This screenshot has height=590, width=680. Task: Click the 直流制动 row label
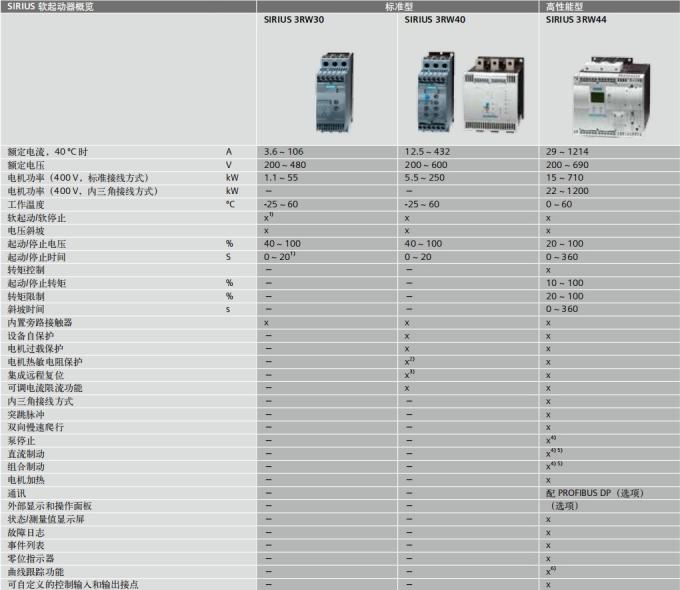[26, 454]
